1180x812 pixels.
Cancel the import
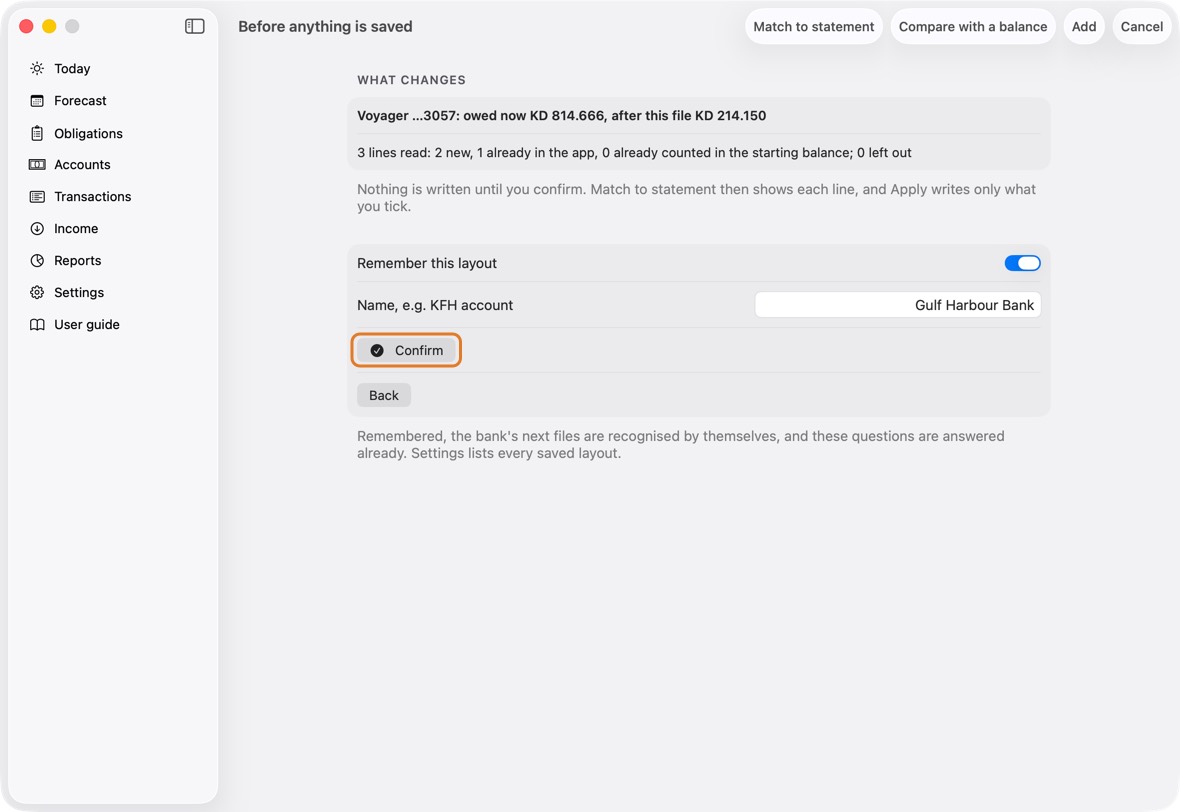click(x=1142, y=26)
